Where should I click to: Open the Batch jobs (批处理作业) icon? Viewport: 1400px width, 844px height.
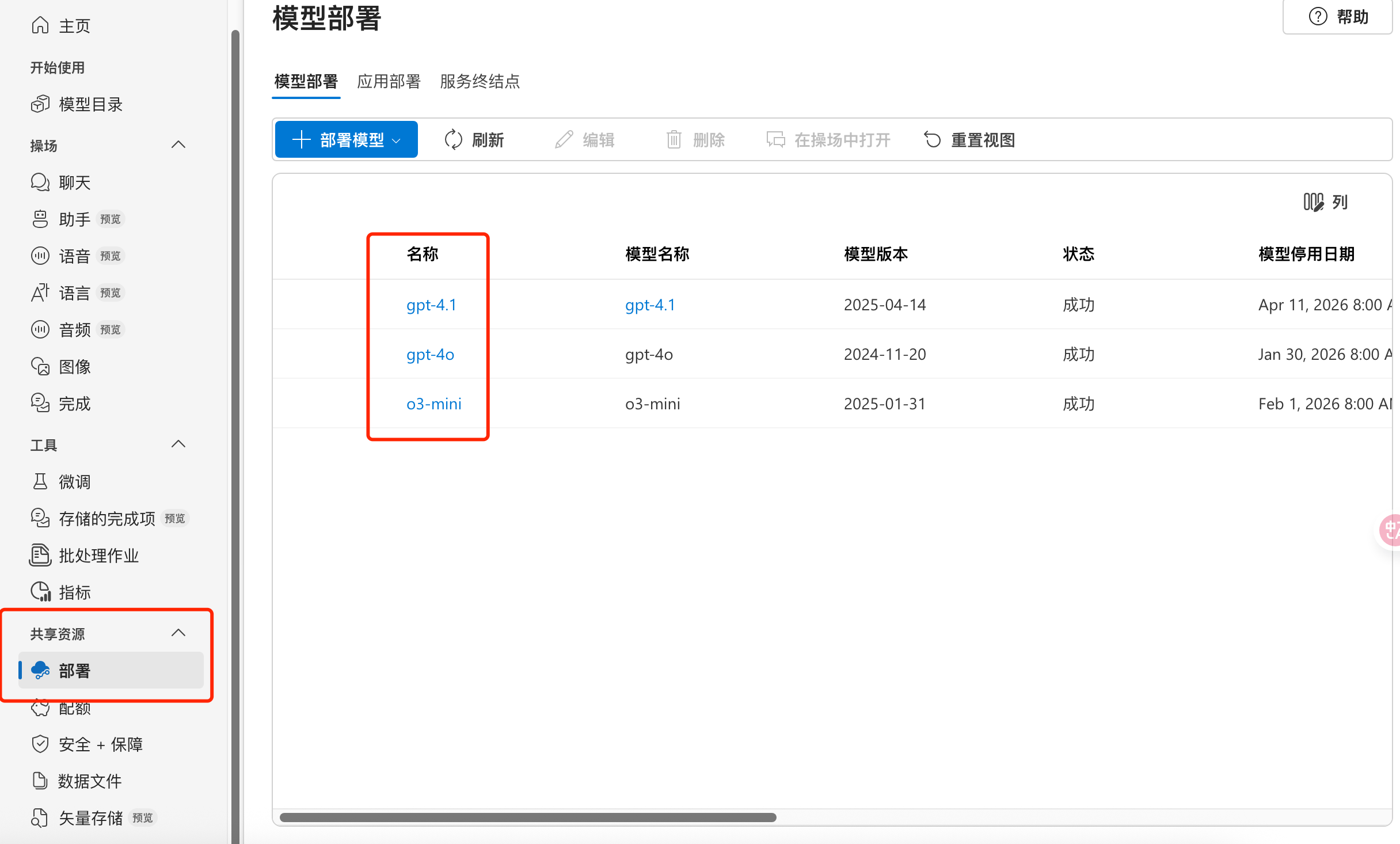click(x=40, y=556)
